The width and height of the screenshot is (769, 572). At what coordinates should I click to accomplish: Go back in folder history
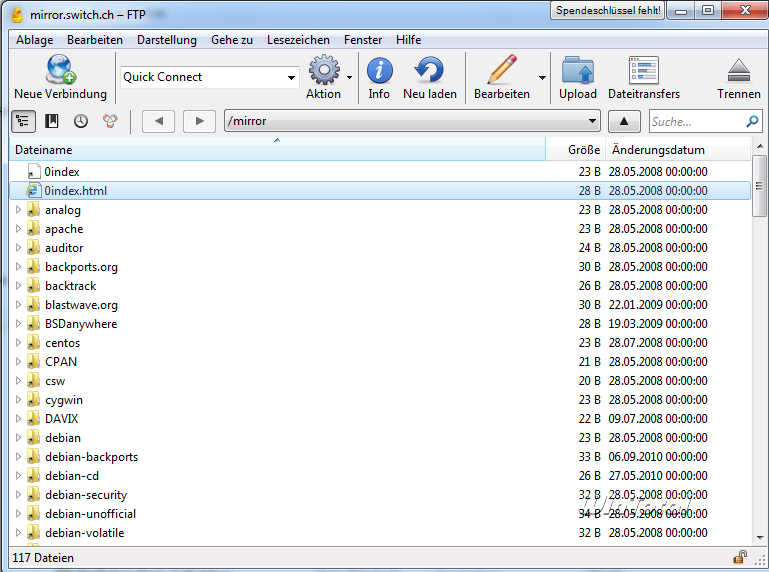pos(158,121)
